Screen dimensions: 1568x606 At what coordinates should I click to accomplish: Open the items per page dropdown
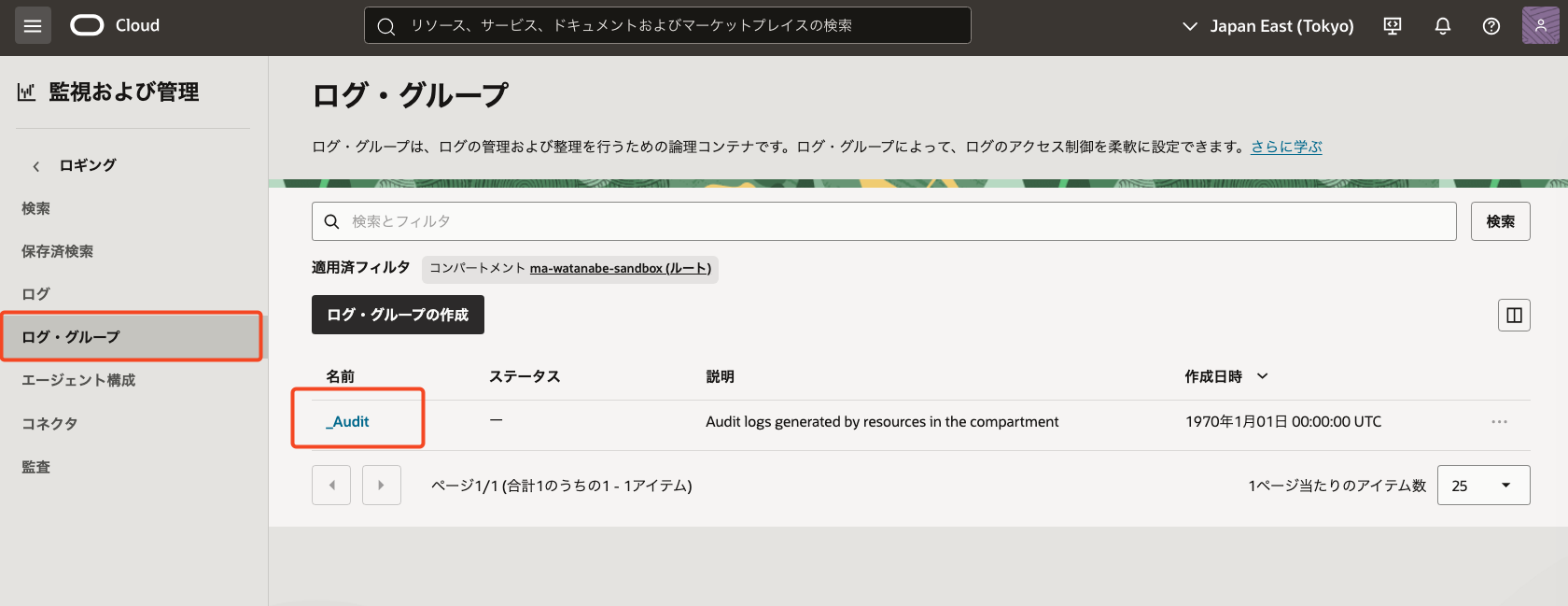pyautogui.click(x=1483, y=486)
